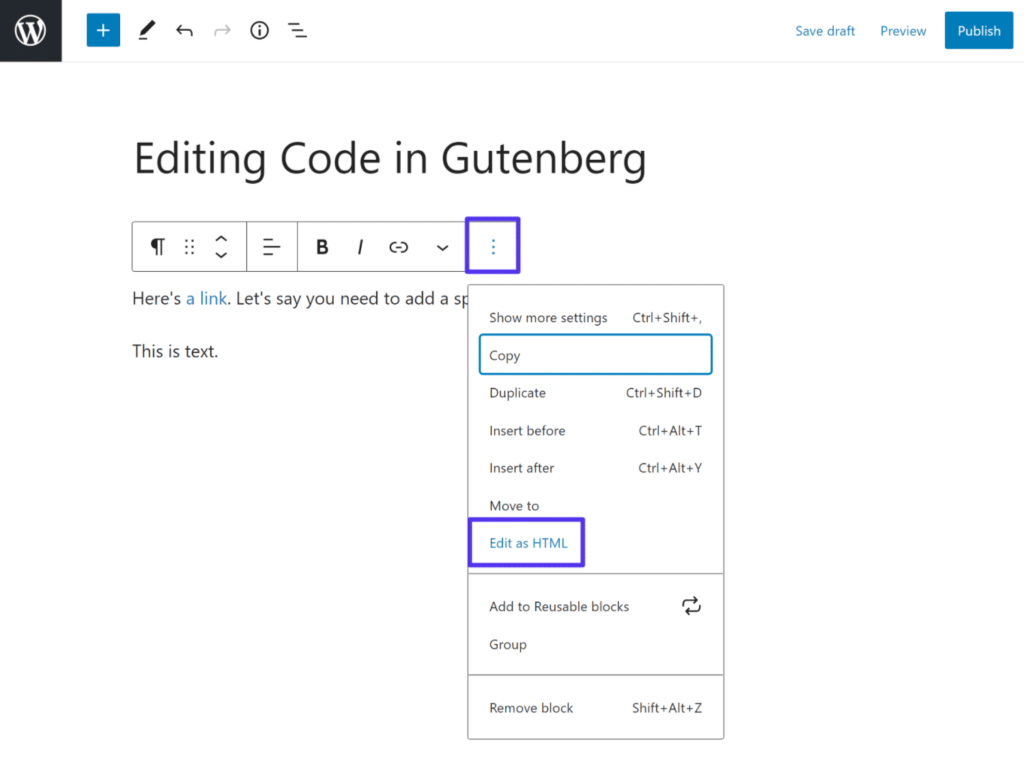Select Edit as HTML from the menu
This screenshot has height=762, width=1024.
click(526, 542)
